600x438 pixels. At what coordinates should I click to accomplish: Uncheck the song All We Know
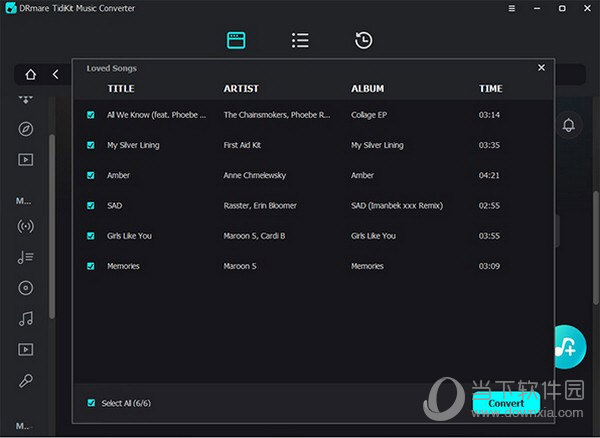91,115
